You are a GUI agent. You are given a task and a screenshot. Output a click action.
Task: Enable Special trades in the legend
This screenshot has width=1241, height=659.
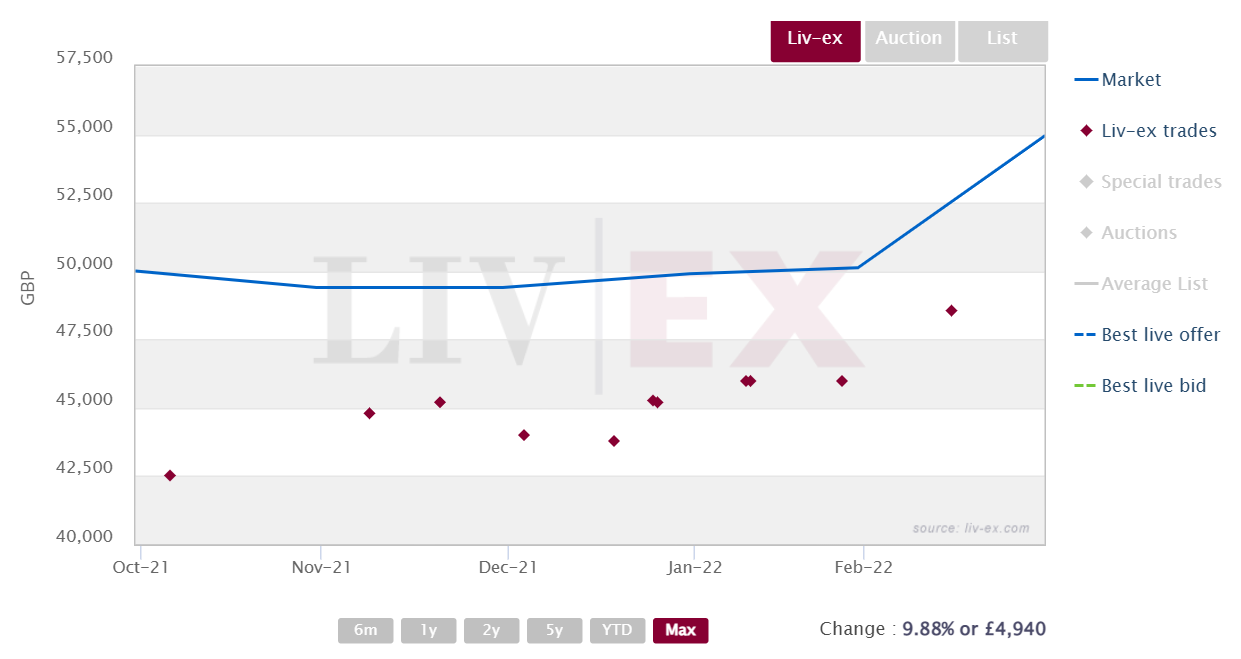pos(1150,182)
